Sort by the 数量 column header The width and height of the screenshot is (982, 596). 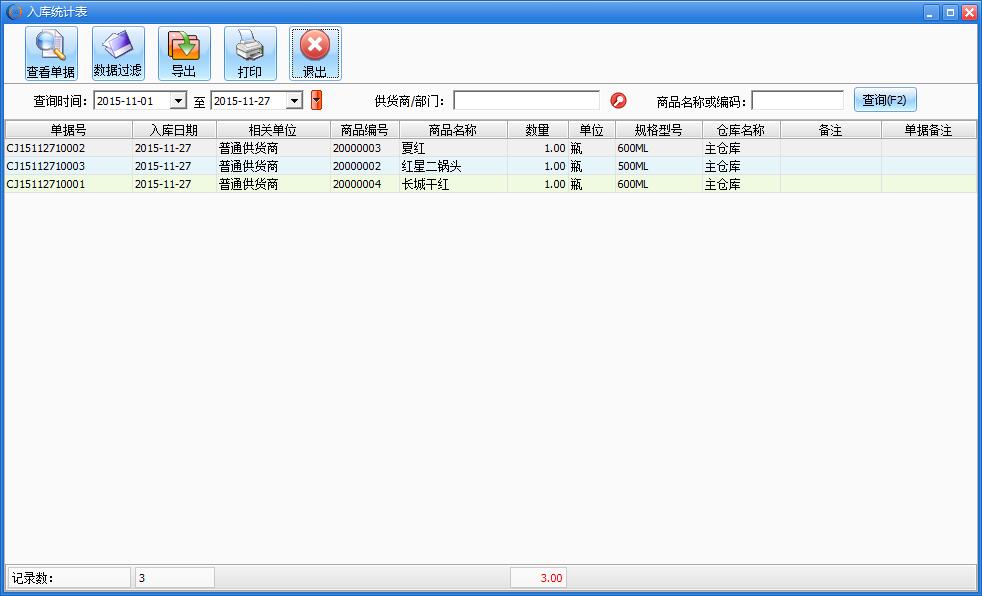(x=538, y=130)
